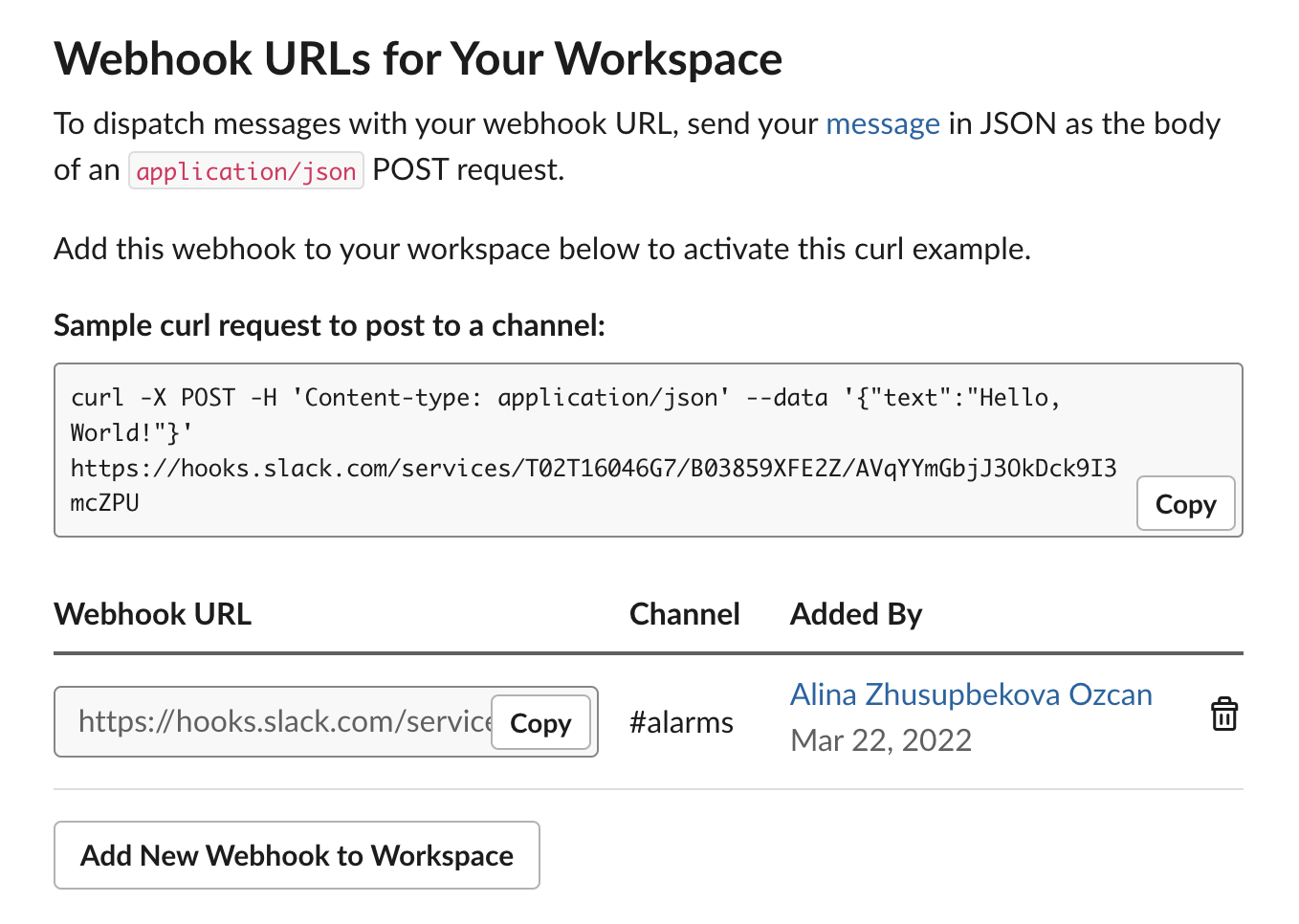Click the 'Webhook URLs for Your Workspace' heading
This screenshot has width=1299, height=924.
(418, 59)
